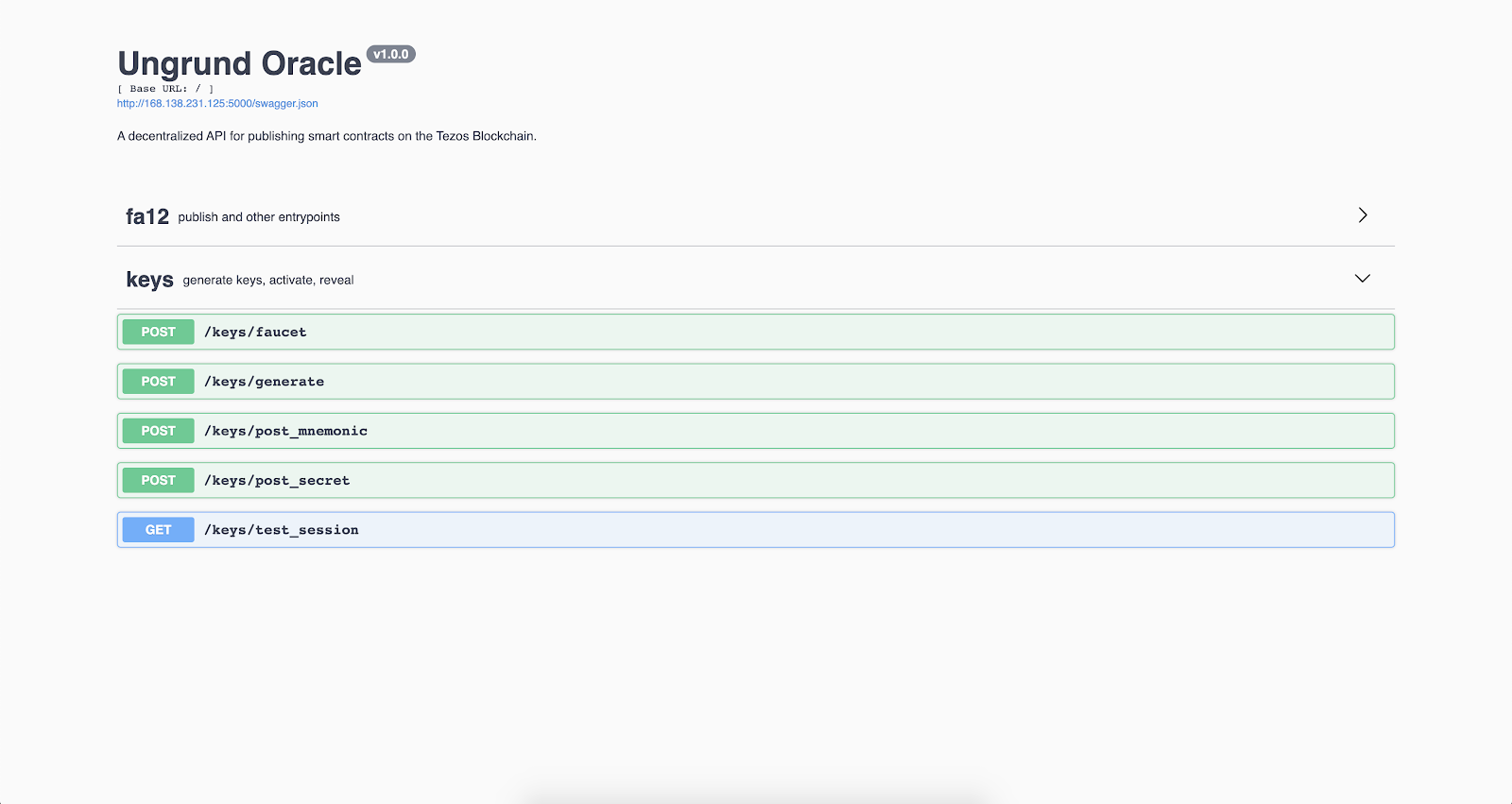This screenshot has height=804, width=1512.
Task: Click the /keys/faucet path text
Action: [255, 333]
